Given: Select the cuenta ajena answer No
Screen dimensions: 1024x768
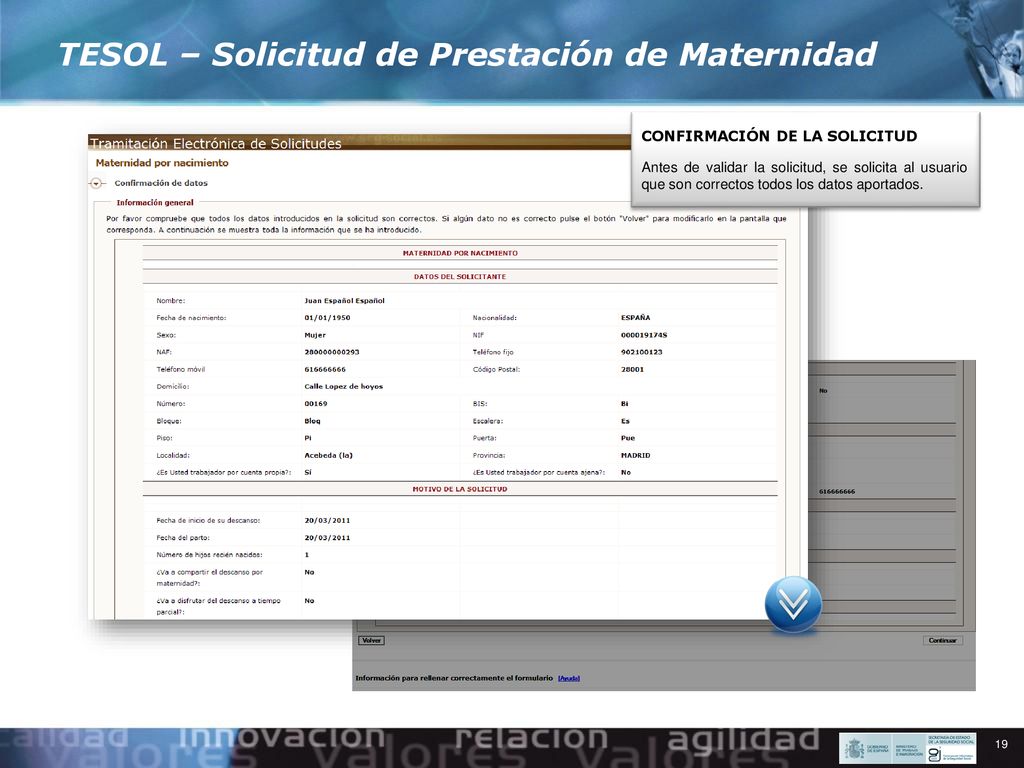Looking at the screenshot, I should pos(626,472).
